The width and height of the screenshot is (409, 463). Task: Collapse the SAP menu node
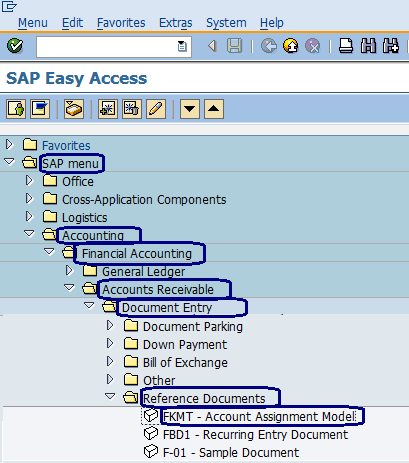[9, 162]
